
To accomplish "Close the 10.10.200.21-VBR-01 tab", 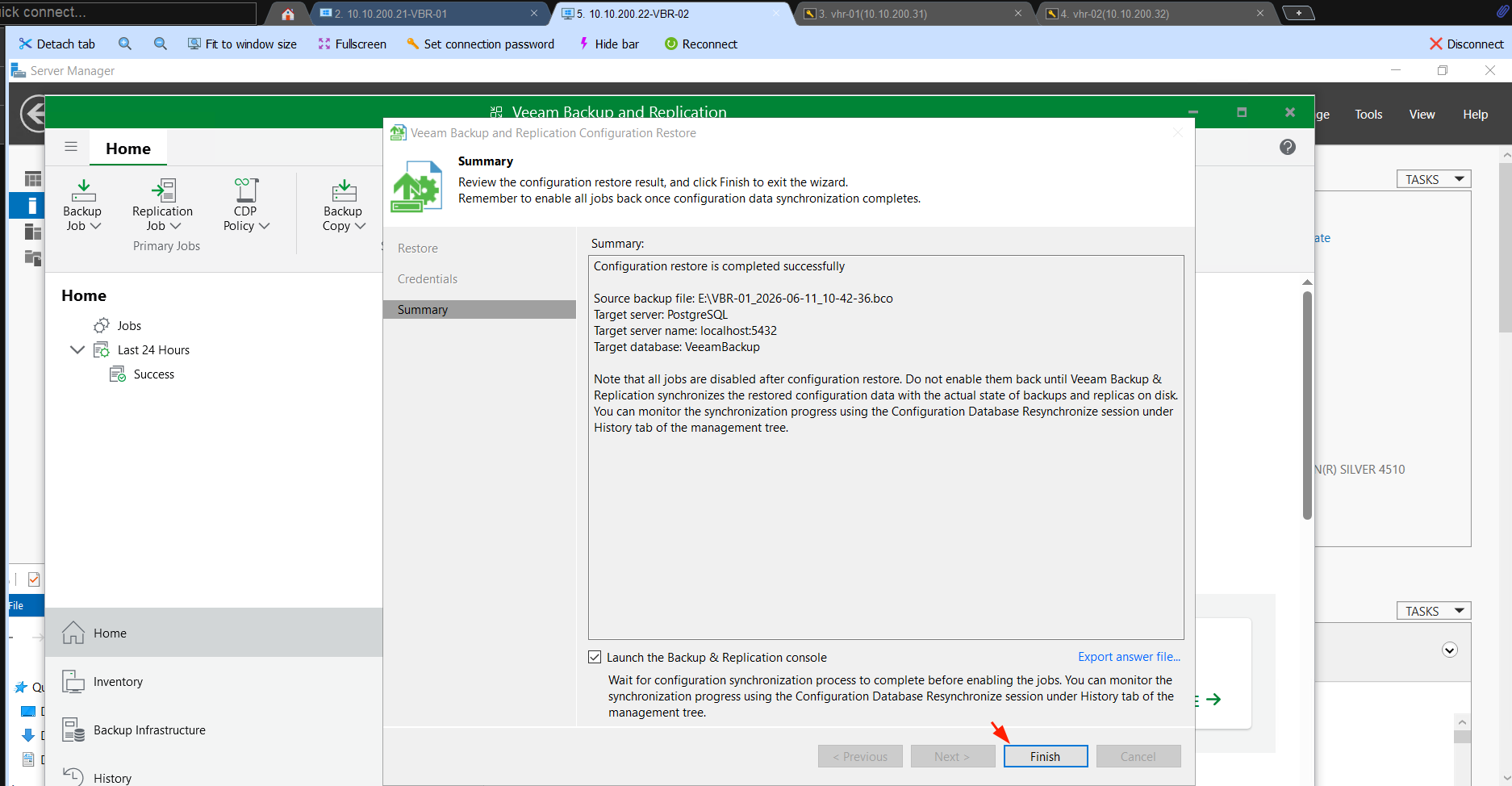I will coord(534,13).
